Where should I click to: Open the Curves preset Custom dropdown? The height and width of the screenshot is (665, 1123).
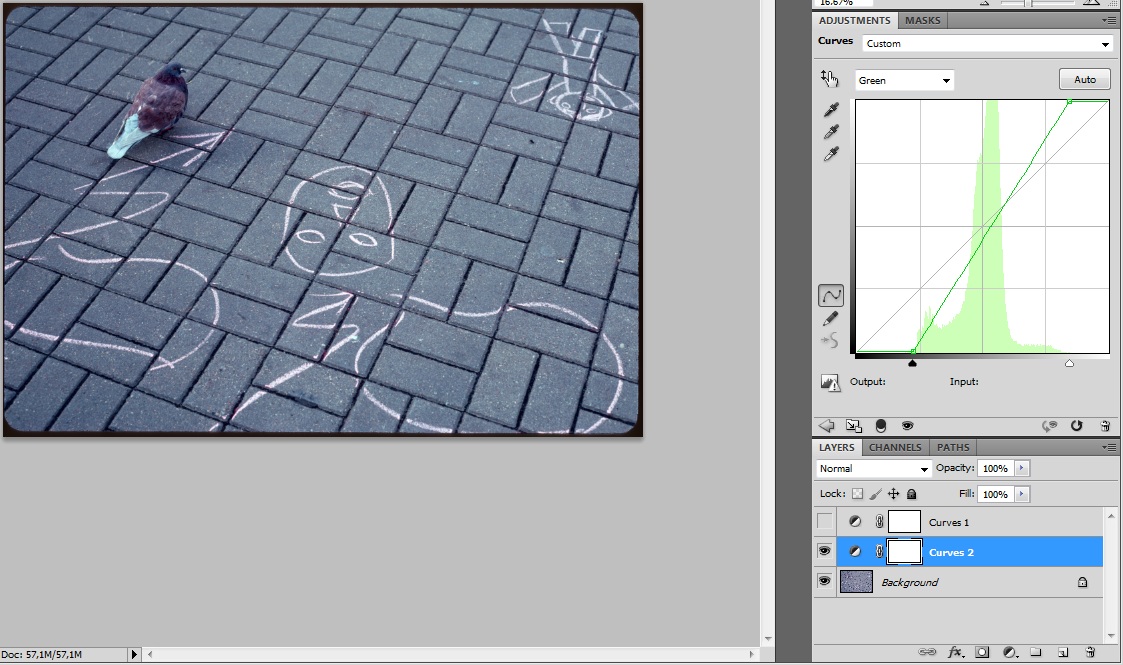pos(988,44)
